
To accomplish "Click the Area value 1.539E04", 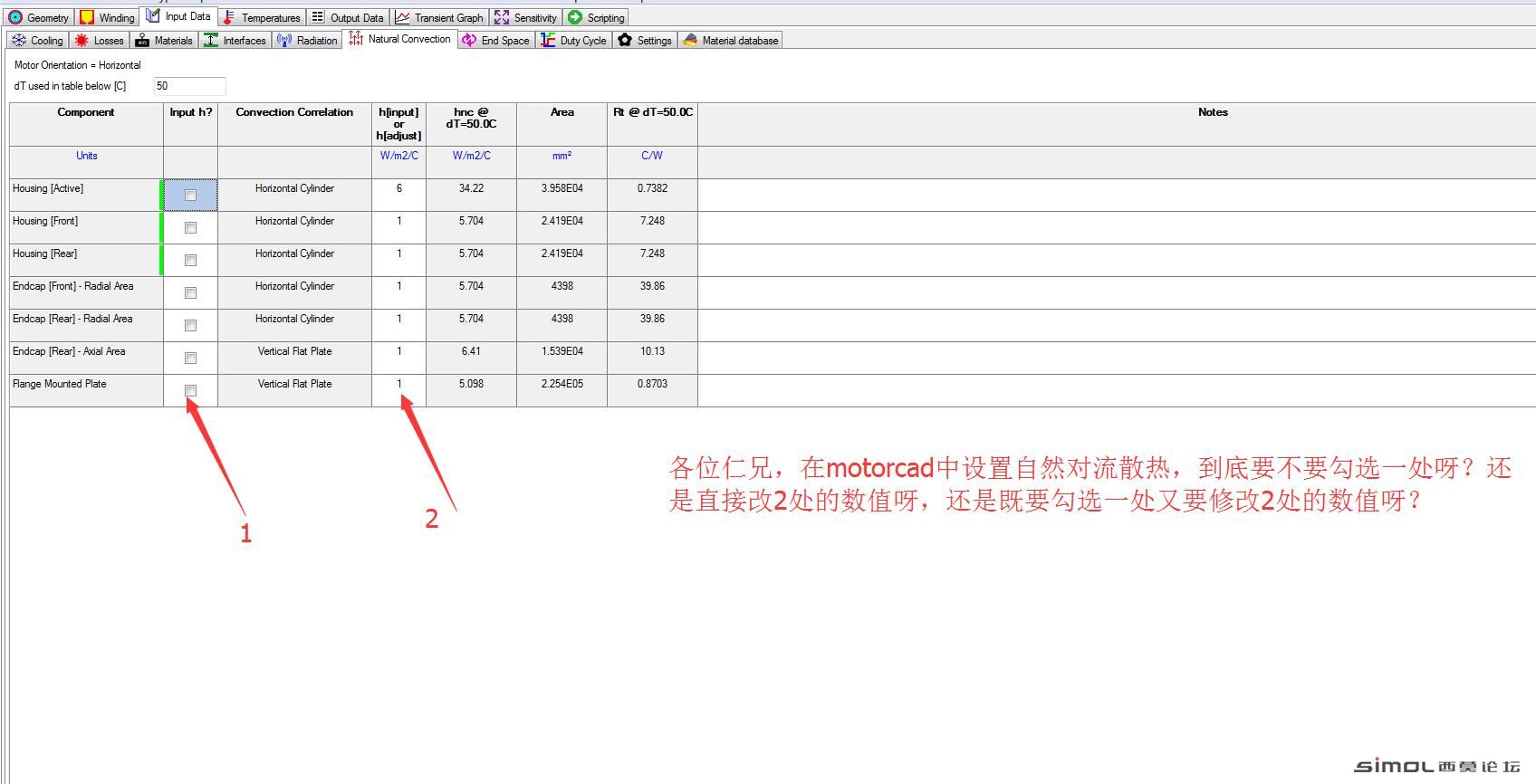I will click(x=562, y=351).
